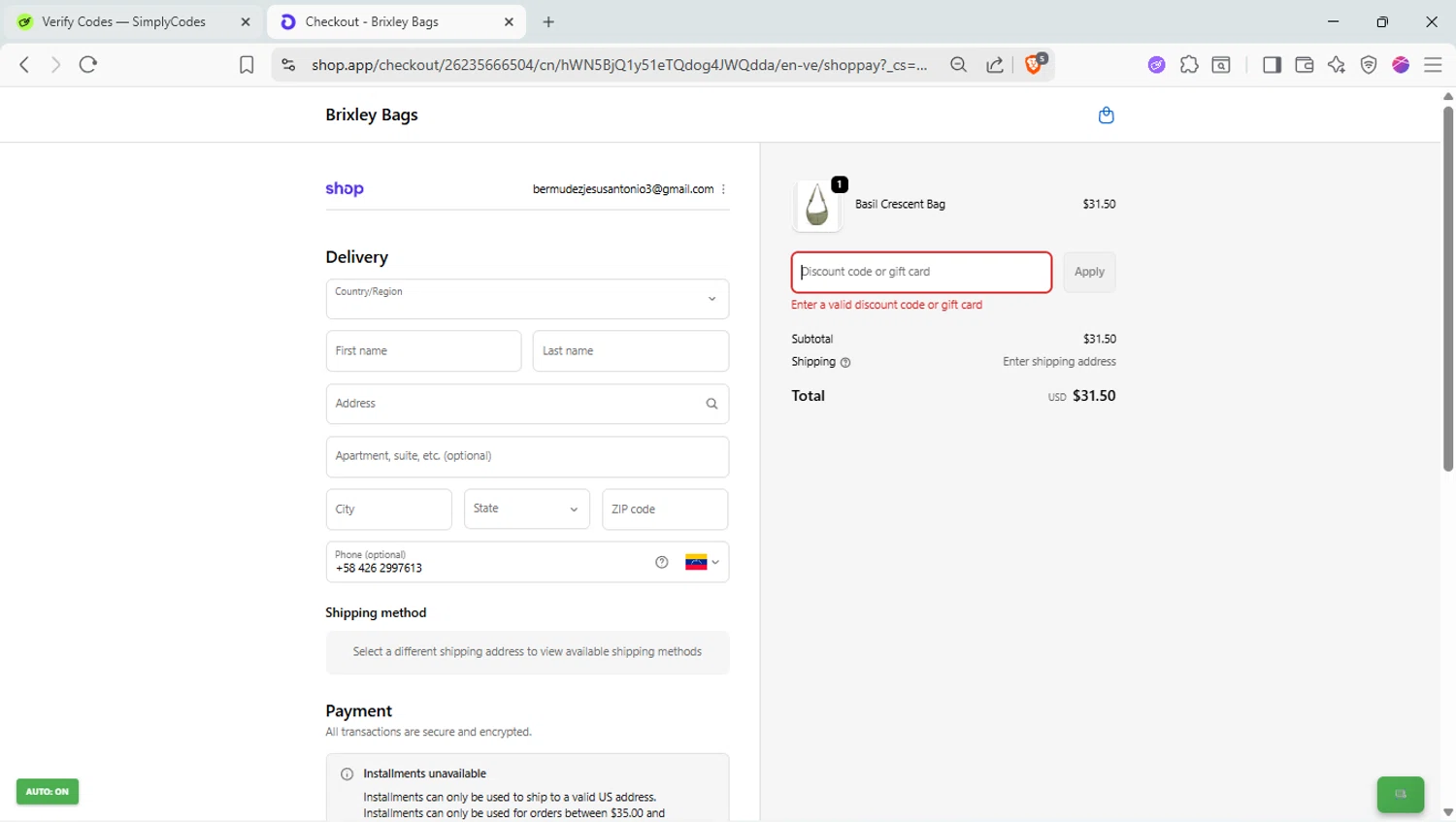Viewport: 1456px width, 822px height.
Task: Open Leo AI sparkle icon
Action: 1337,65
